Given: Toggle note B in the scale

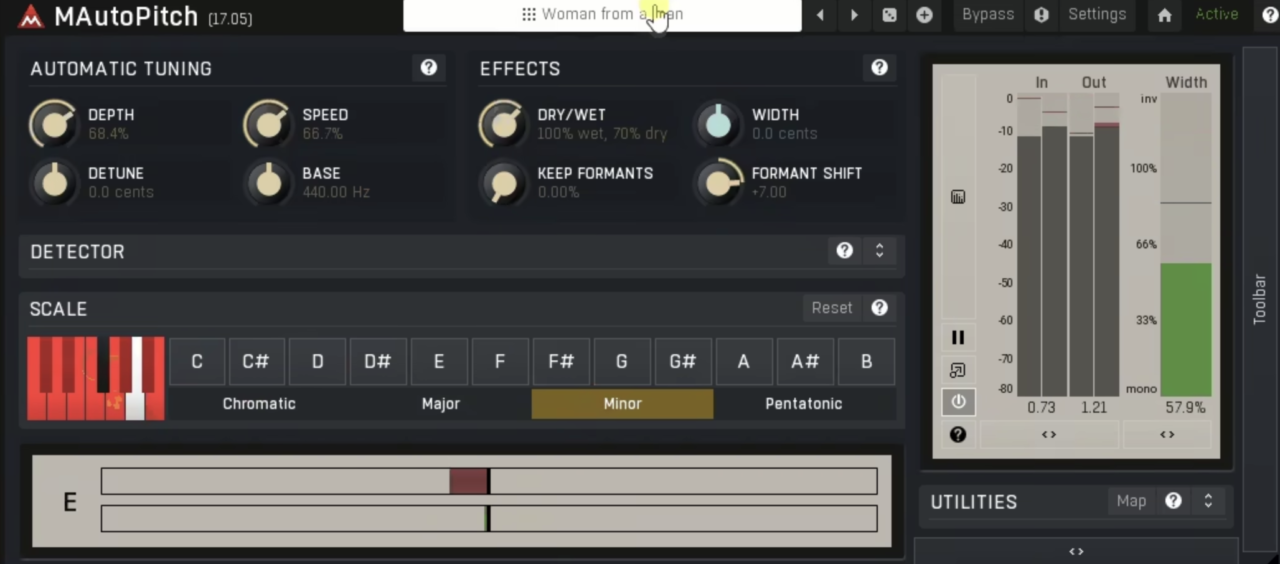Looking at the screenshot, I should pyautogui.click(x=866, y=362).
